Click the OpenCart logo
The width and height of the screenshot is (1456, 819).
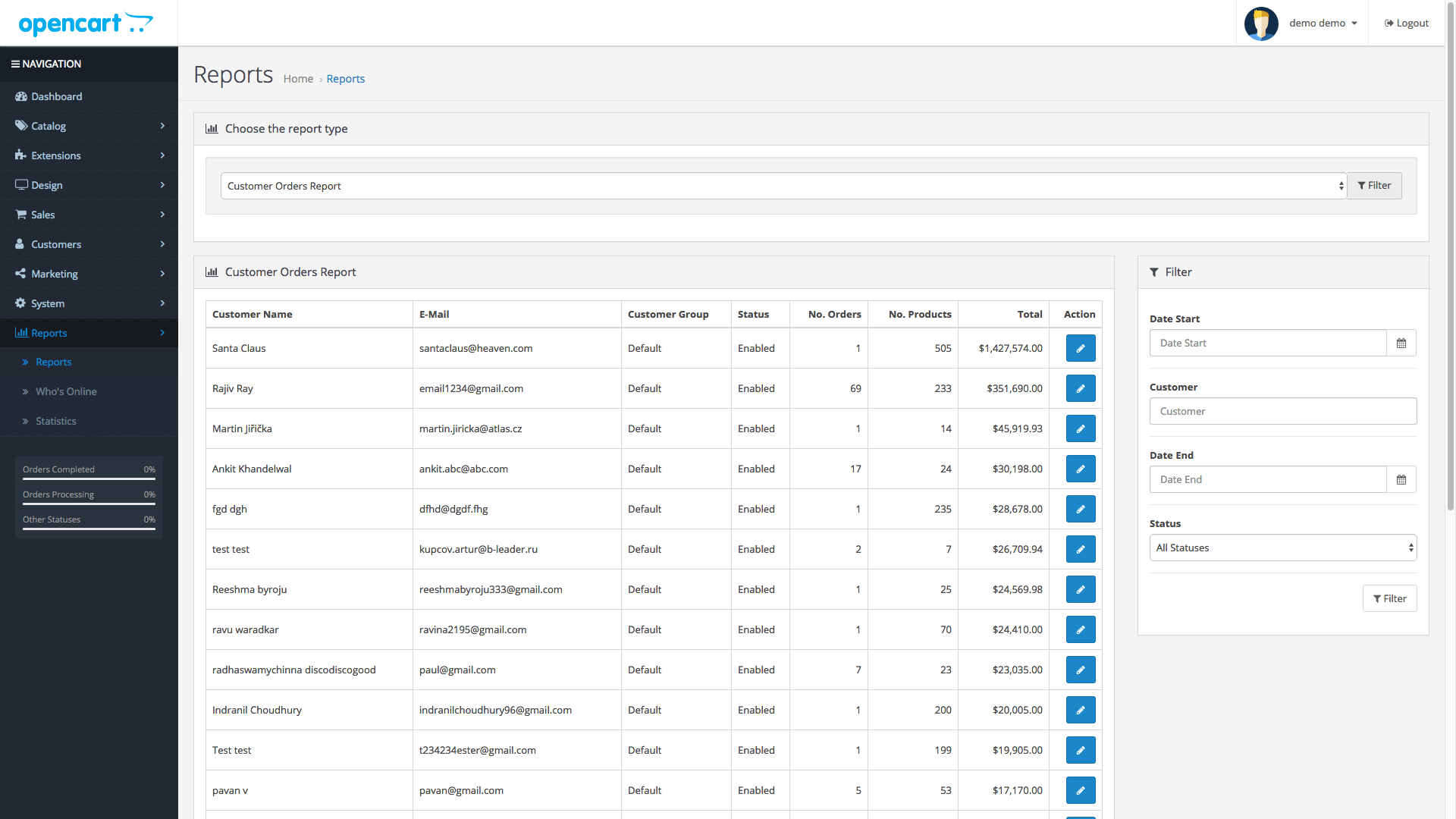click(86, 24)
